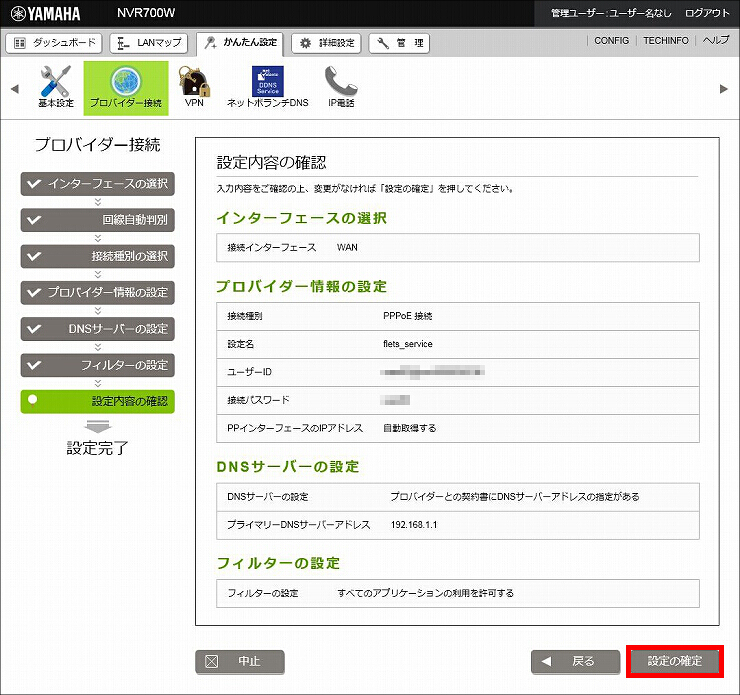Open the VPN padlock icon

click(194, 87)
